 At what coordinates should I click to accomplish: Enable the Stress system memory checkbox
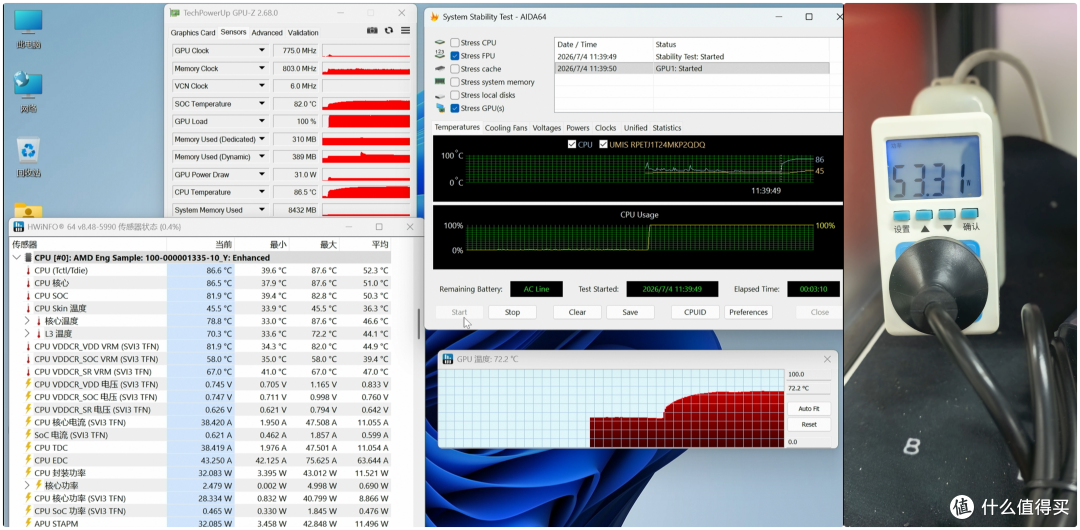click(455, 82)
